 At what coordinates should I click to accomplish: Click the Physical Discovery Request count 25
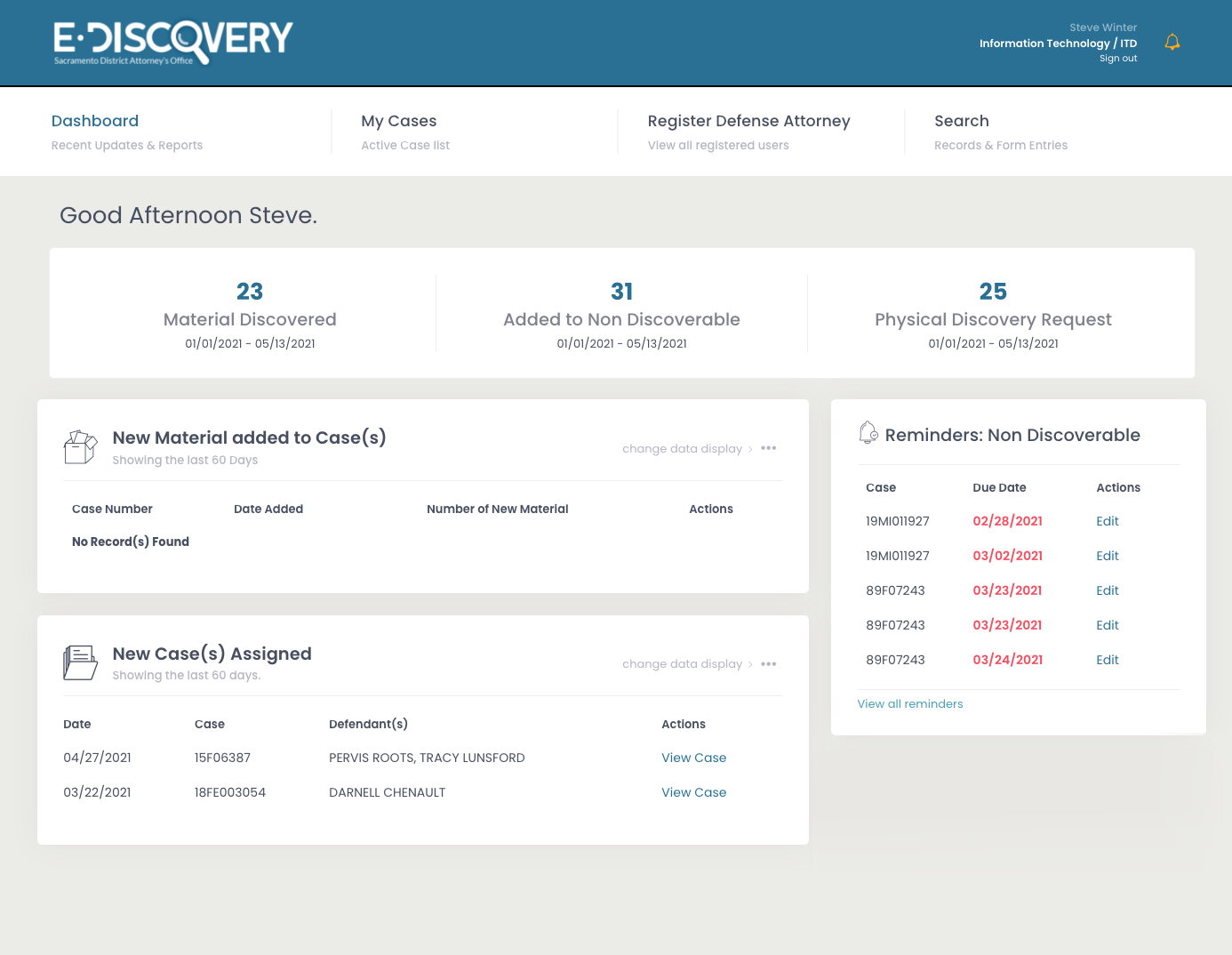click(x=993, y=292)
